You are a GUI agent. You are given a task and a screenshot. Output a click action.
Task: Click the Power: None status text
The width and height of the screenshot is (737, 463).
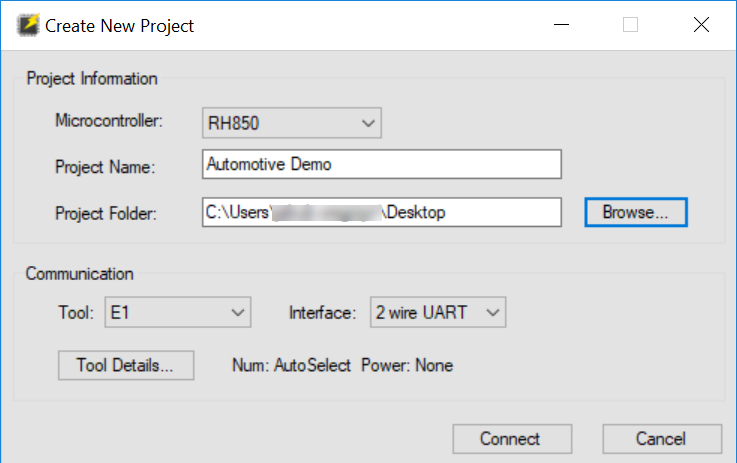[x=407, y=365]
